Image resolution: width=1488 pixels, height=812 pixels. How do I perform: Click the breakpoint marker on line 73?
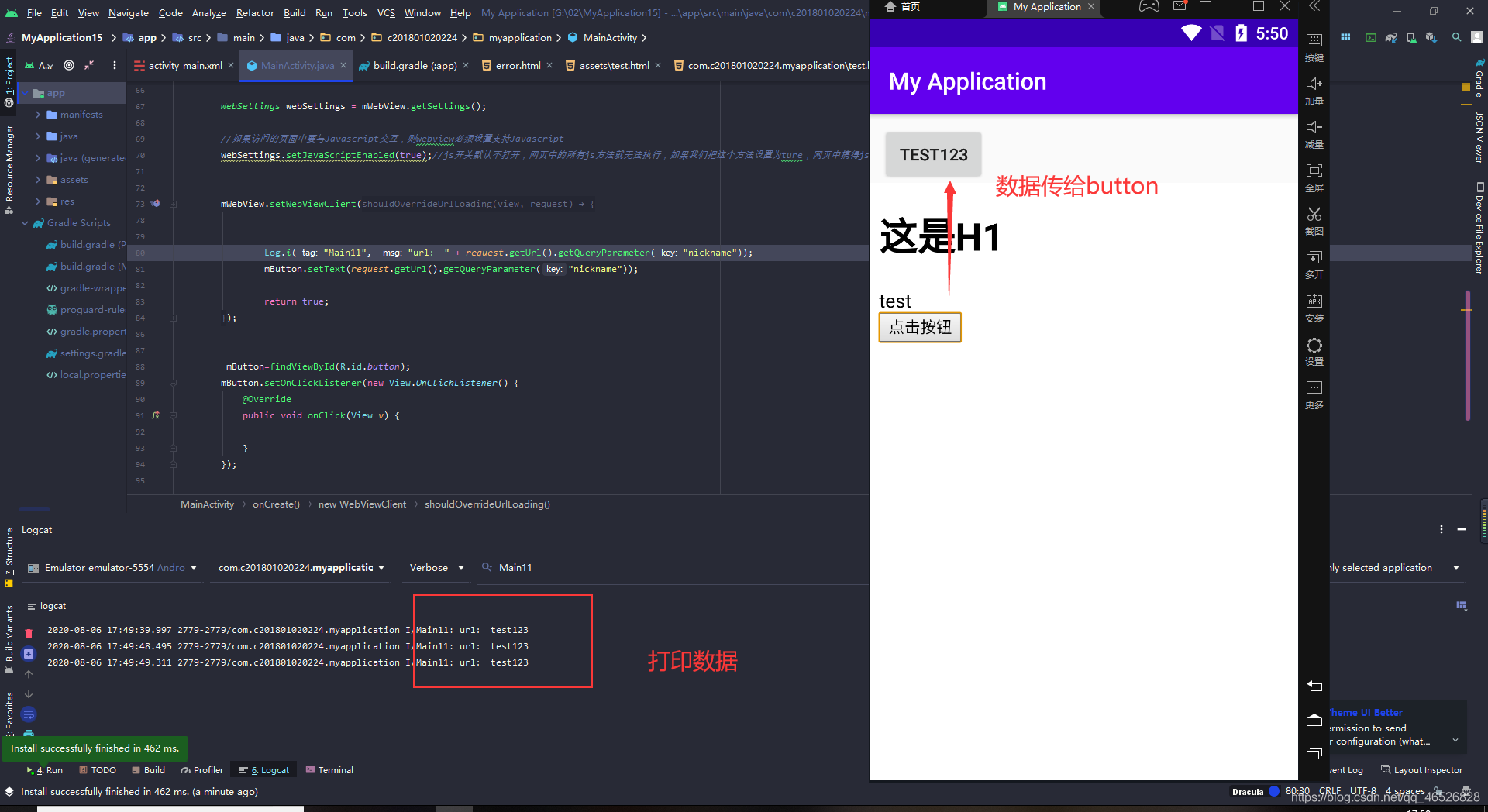point(156,204)
